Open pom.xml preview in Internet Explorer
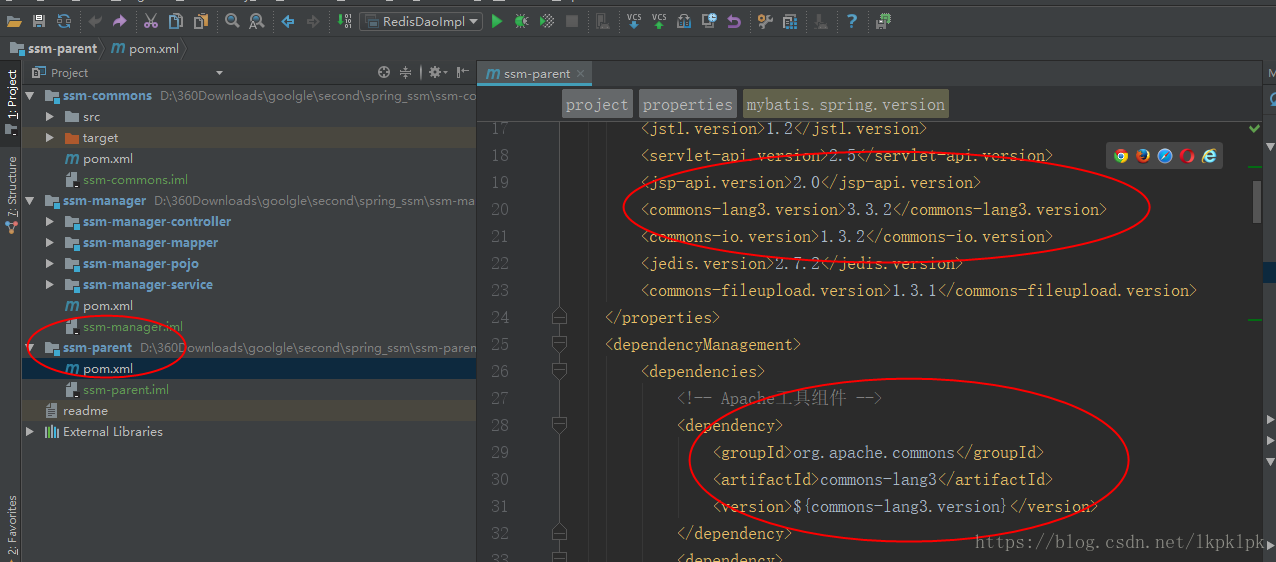 coord(1209,155)
